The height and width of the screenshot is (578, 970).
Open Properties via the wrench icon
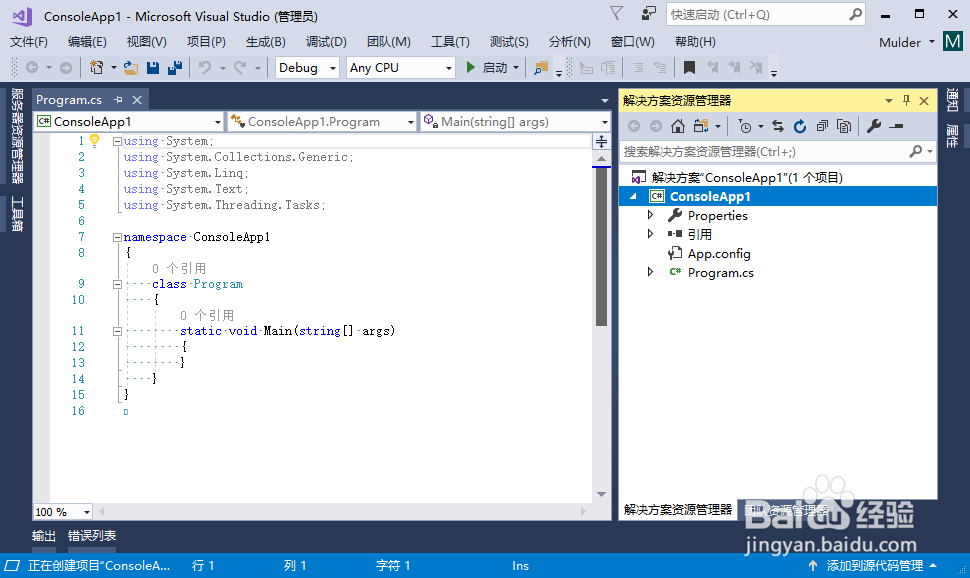873,126
